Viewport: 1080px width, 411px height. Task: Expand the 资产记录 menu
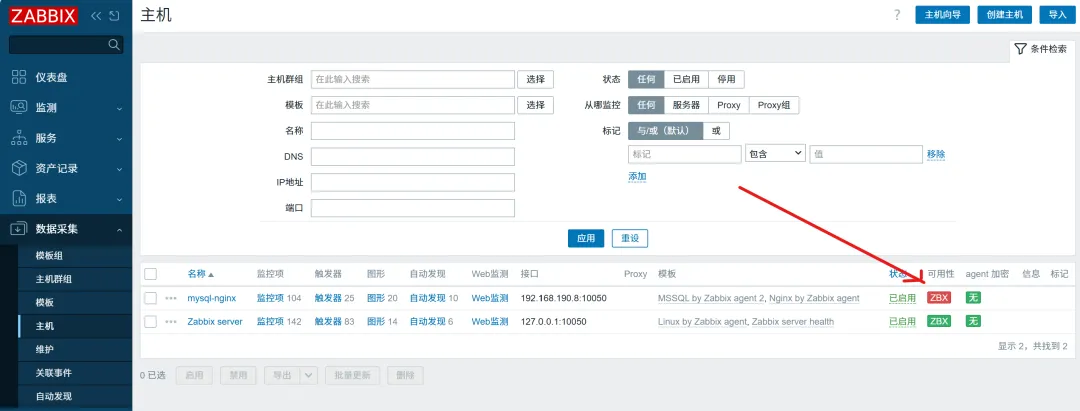(x=119, y=169)
